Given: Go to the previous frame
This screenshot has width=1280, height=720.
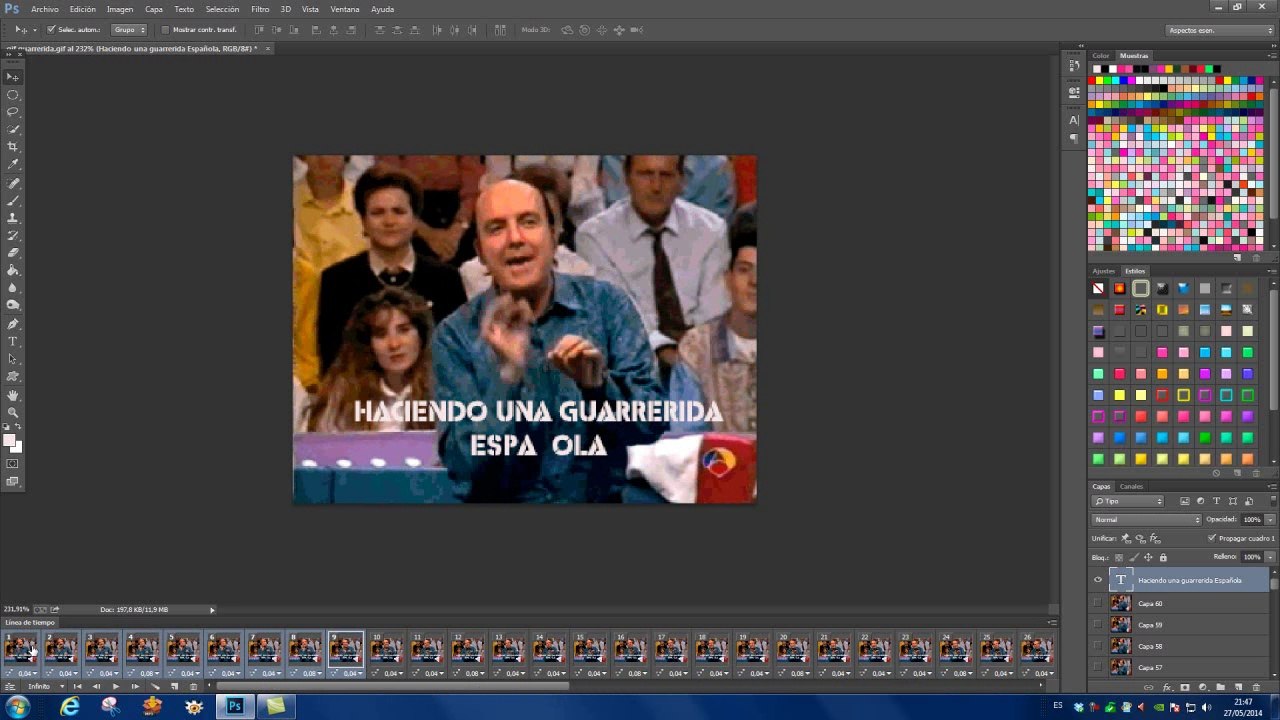Looking at the screenshot, I should [x=97, y=686].
